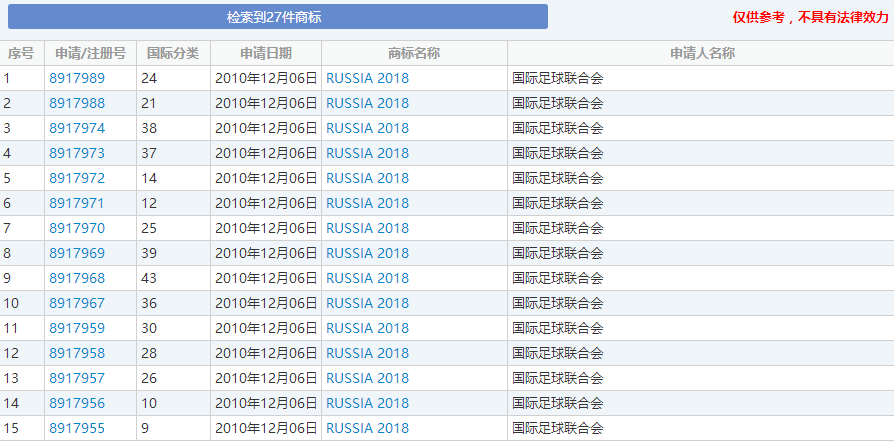894x441 pixels.
Task: Select class 38 cell in row 3
Action: [x=173, y=128]
